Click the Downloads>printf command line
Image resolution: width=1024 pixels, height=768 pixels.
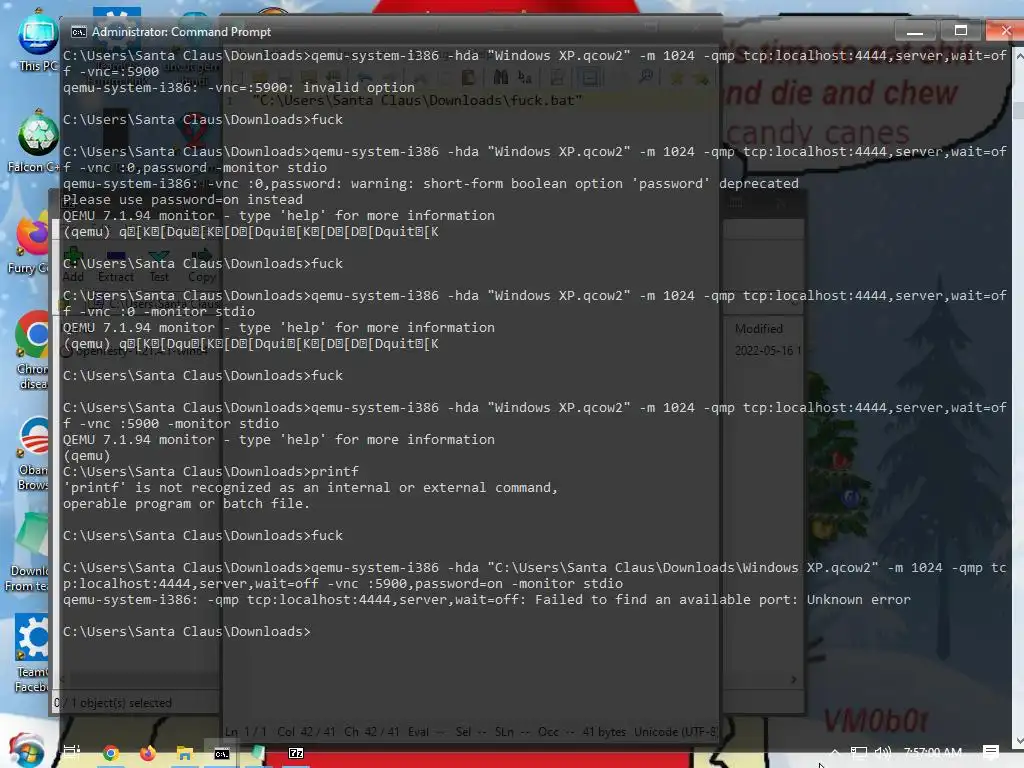[x=211, y=472]
